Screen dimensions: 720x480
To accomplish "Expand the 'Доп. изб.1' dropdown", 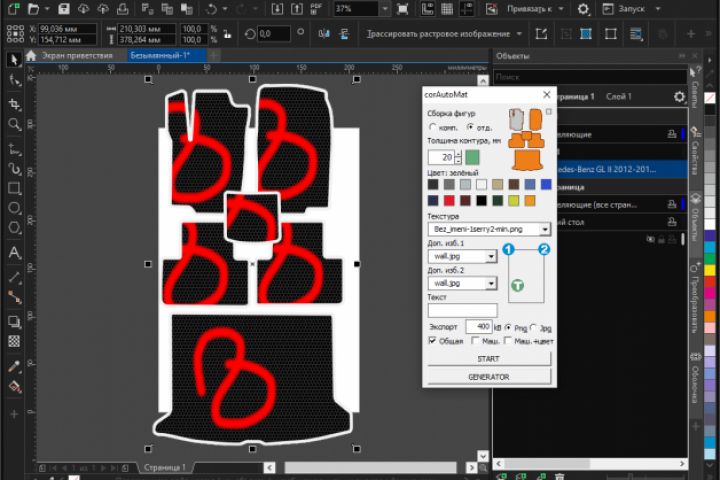I will click(x=491, y=256).
